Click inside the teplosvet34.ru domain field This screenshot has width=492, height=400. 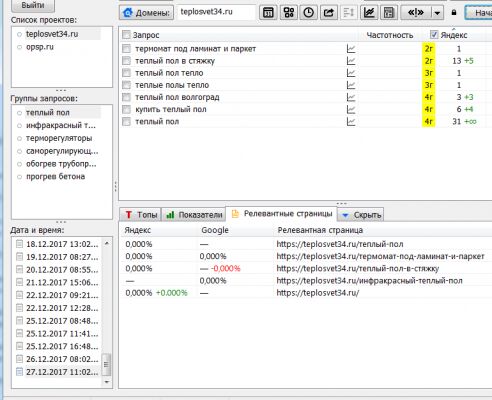(216, 12)
